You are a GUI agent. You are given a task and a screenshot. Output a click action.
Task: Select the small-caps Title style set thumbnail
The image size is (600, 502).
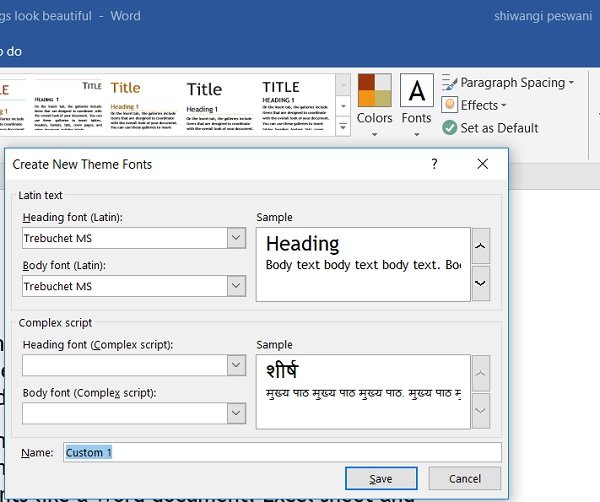(68, 105)
